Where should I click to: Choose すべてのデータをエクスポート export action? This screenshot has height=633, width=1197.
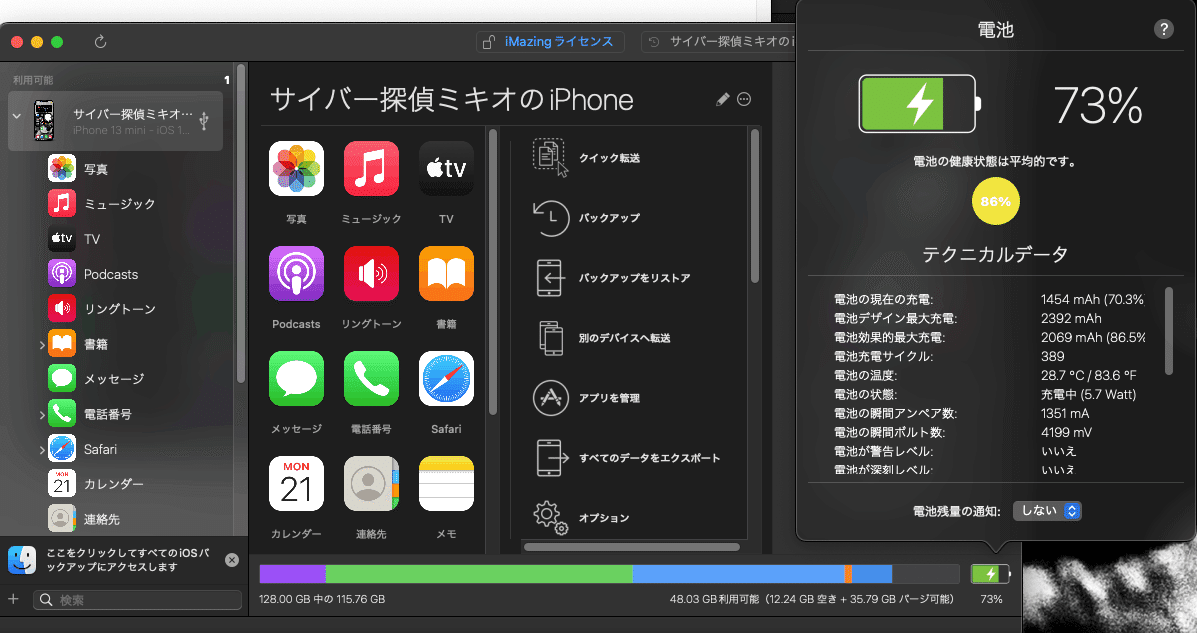pyautogui.click(x=627, y=458)
